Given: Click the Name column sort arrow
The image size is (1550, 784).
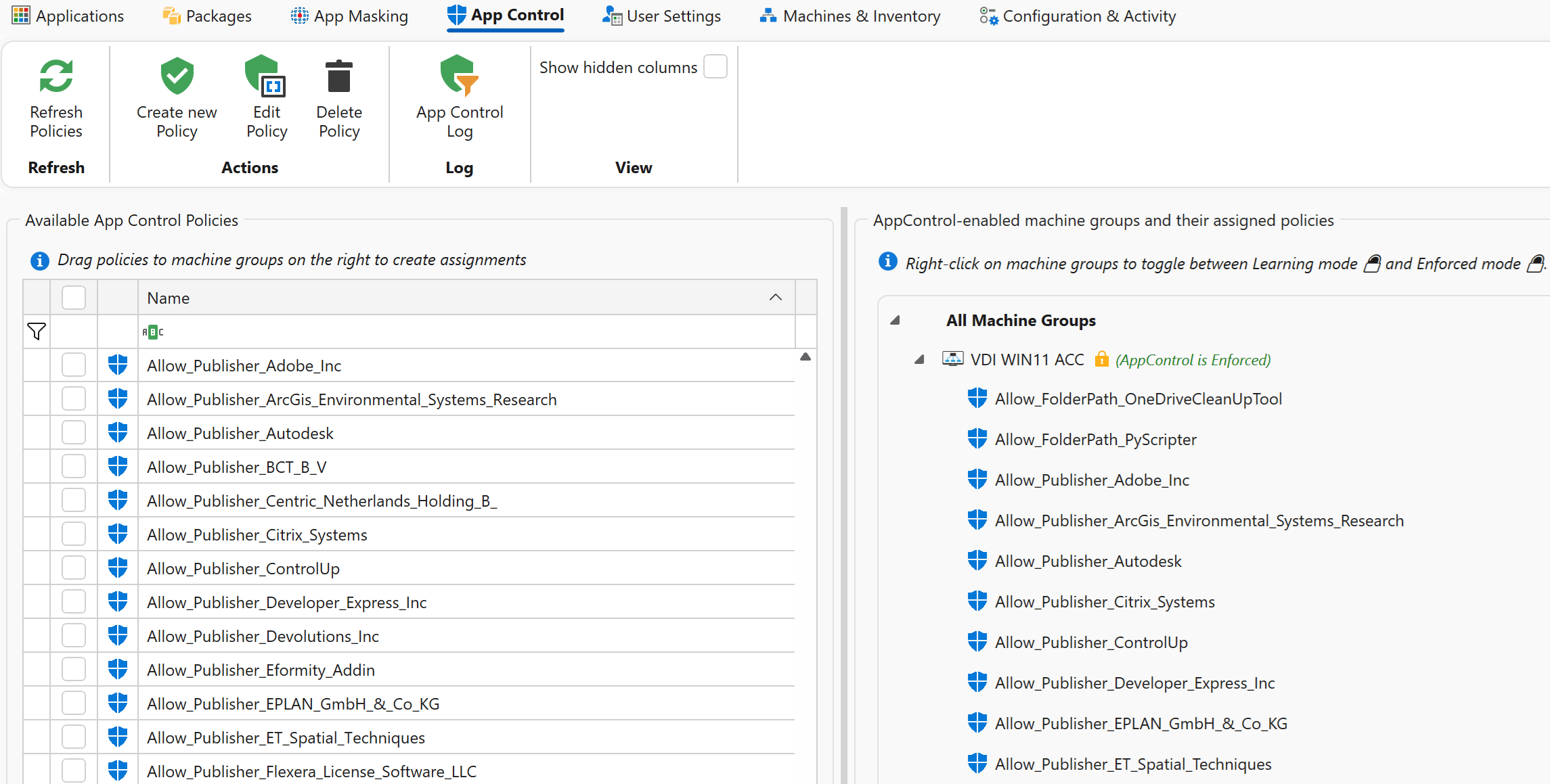Looking at the screenshot, I should 776,298.
